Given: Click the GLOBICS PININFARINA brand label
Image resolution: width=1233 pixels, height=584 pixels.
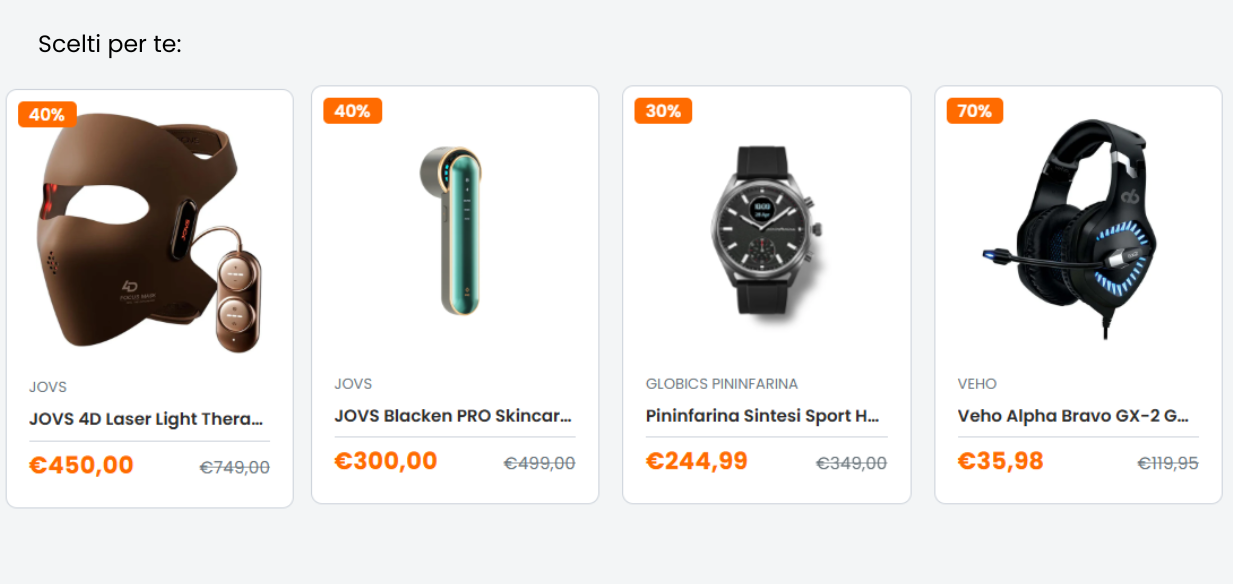Looking at the screenshot, I should coord(722,384).
